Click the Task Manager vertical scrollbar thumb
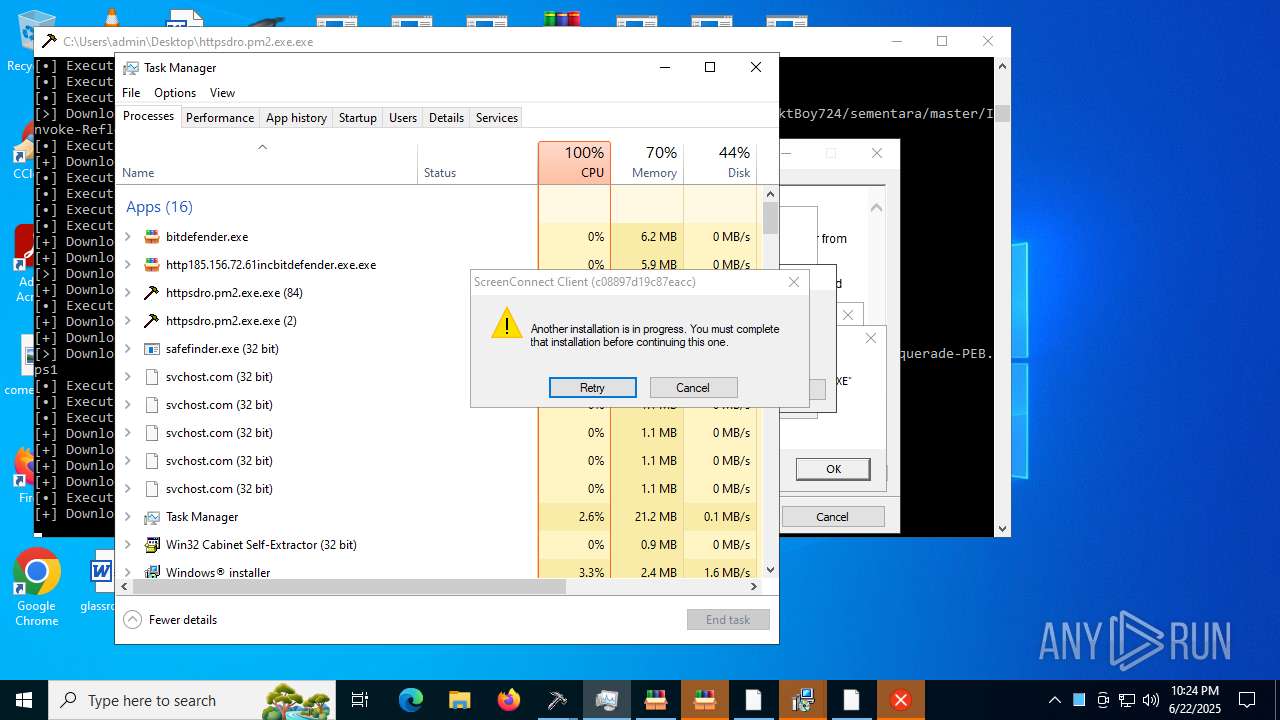This screenshot has width=1280, height=720. click(x=770, y=218)
